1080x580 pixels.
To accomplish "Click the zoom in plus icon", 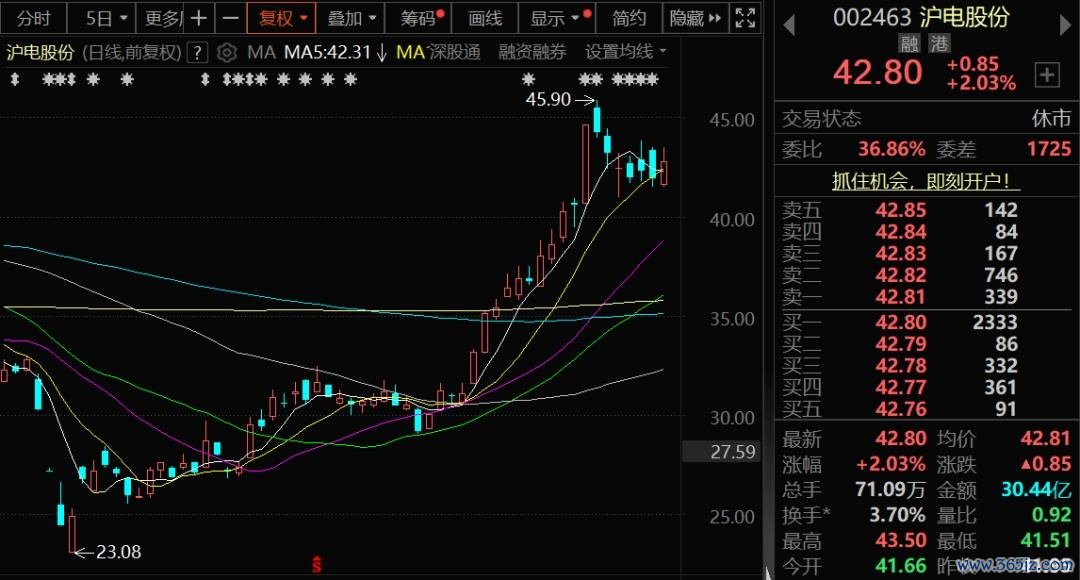I will tap(200, 18).
